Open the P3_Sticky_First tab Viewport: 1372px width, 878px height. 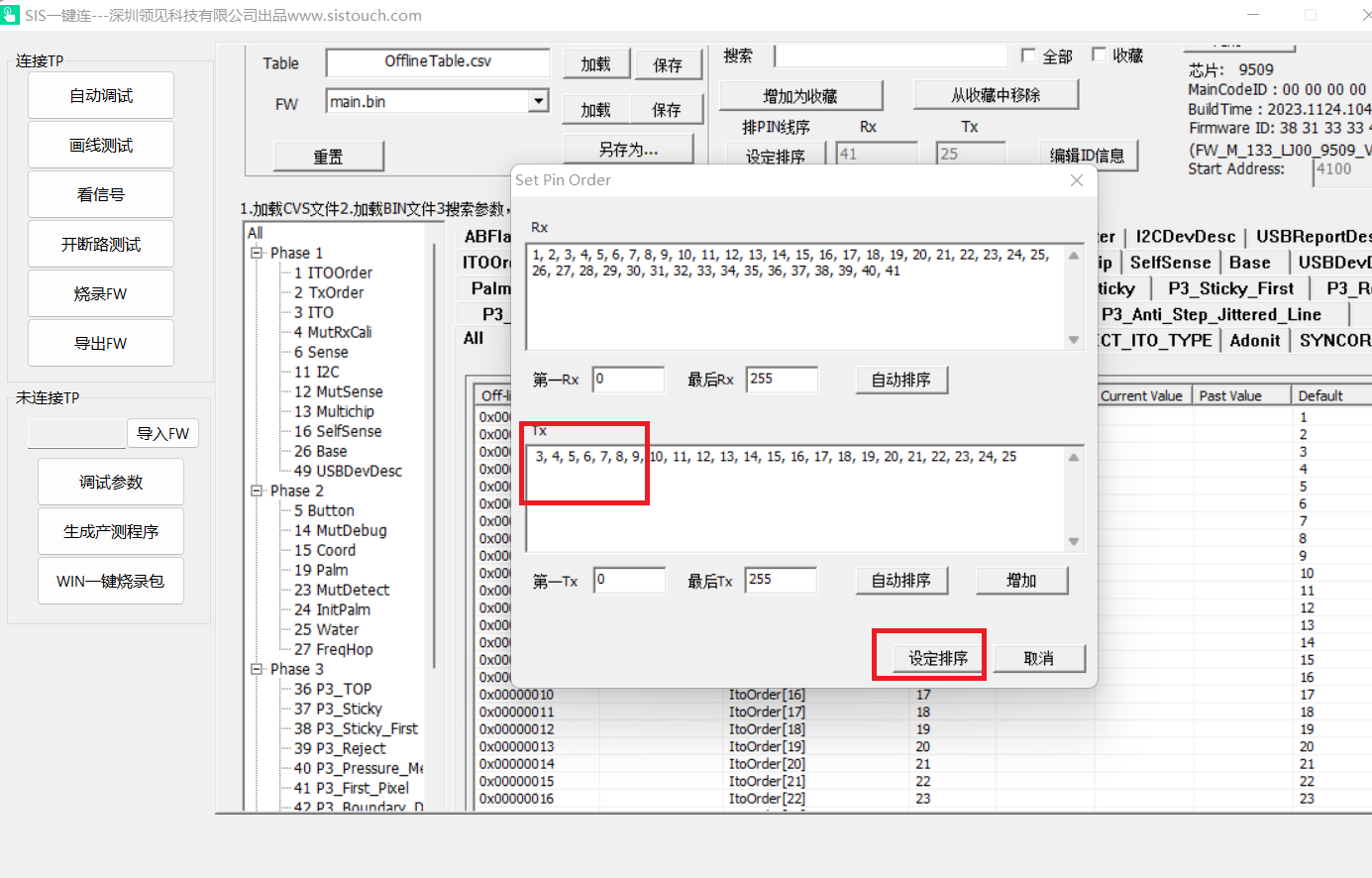click(x=1230, y=288)
